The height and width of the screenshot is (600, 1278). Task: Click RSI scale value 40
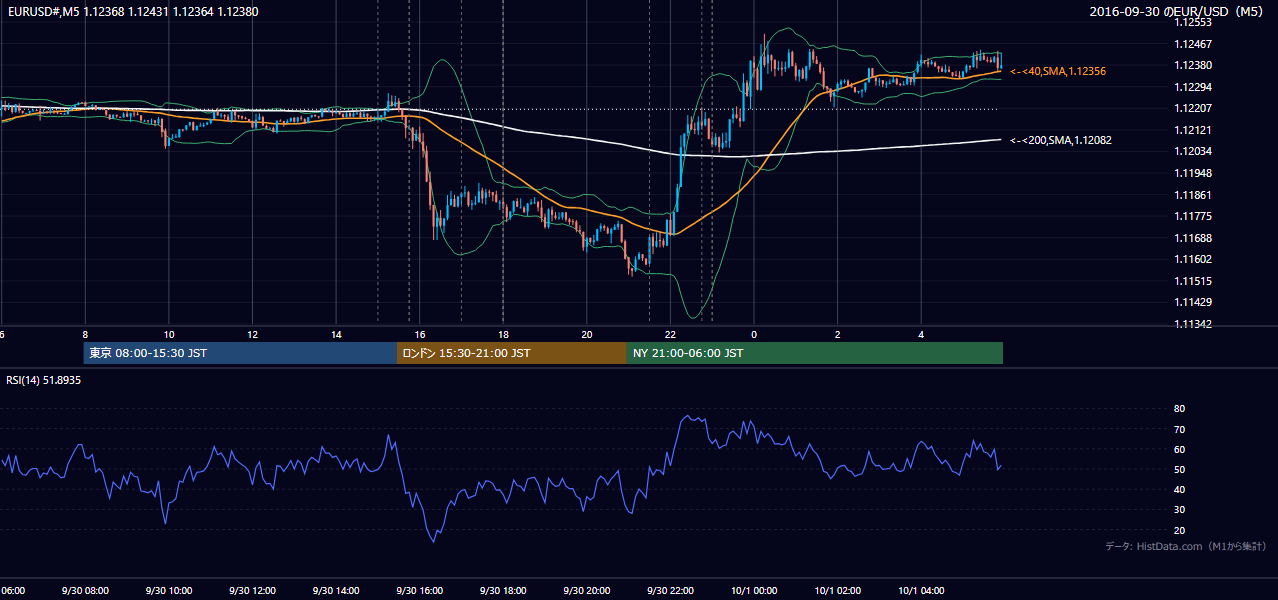coord(1180,490)
